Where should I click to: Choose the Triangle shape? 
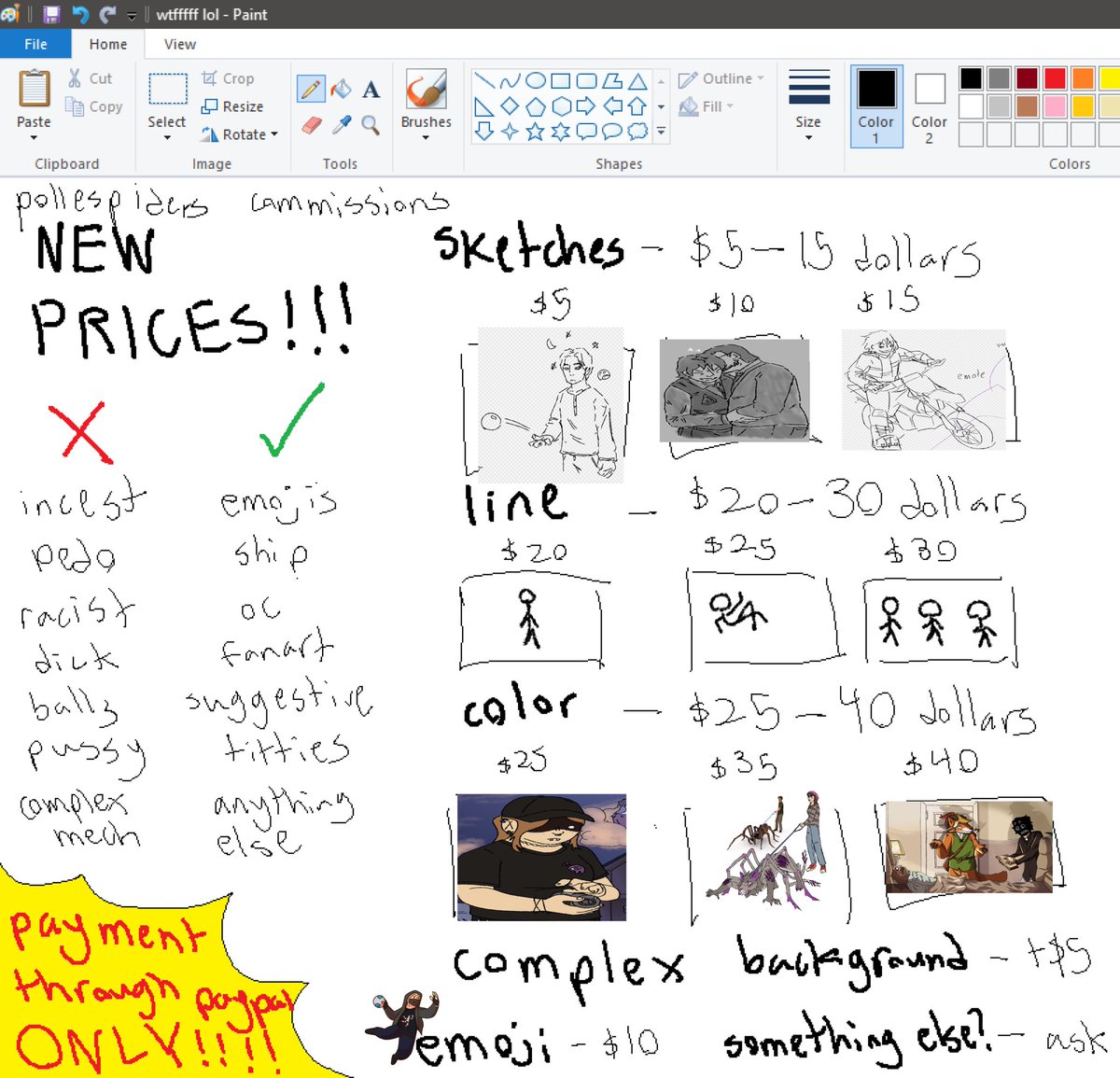click(637, 80)
